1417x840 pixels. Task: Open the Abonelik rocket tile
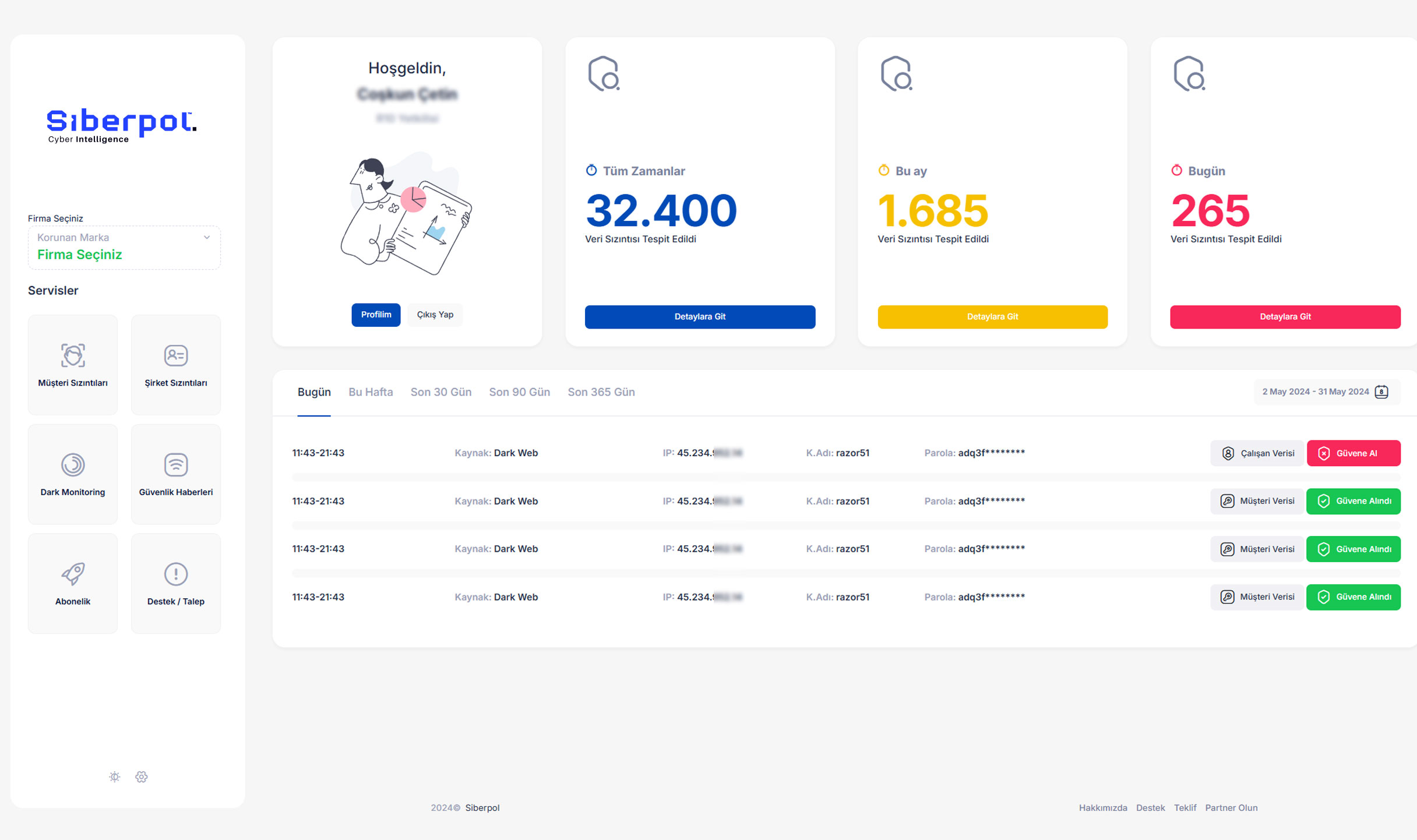click(x=73, y=583)
